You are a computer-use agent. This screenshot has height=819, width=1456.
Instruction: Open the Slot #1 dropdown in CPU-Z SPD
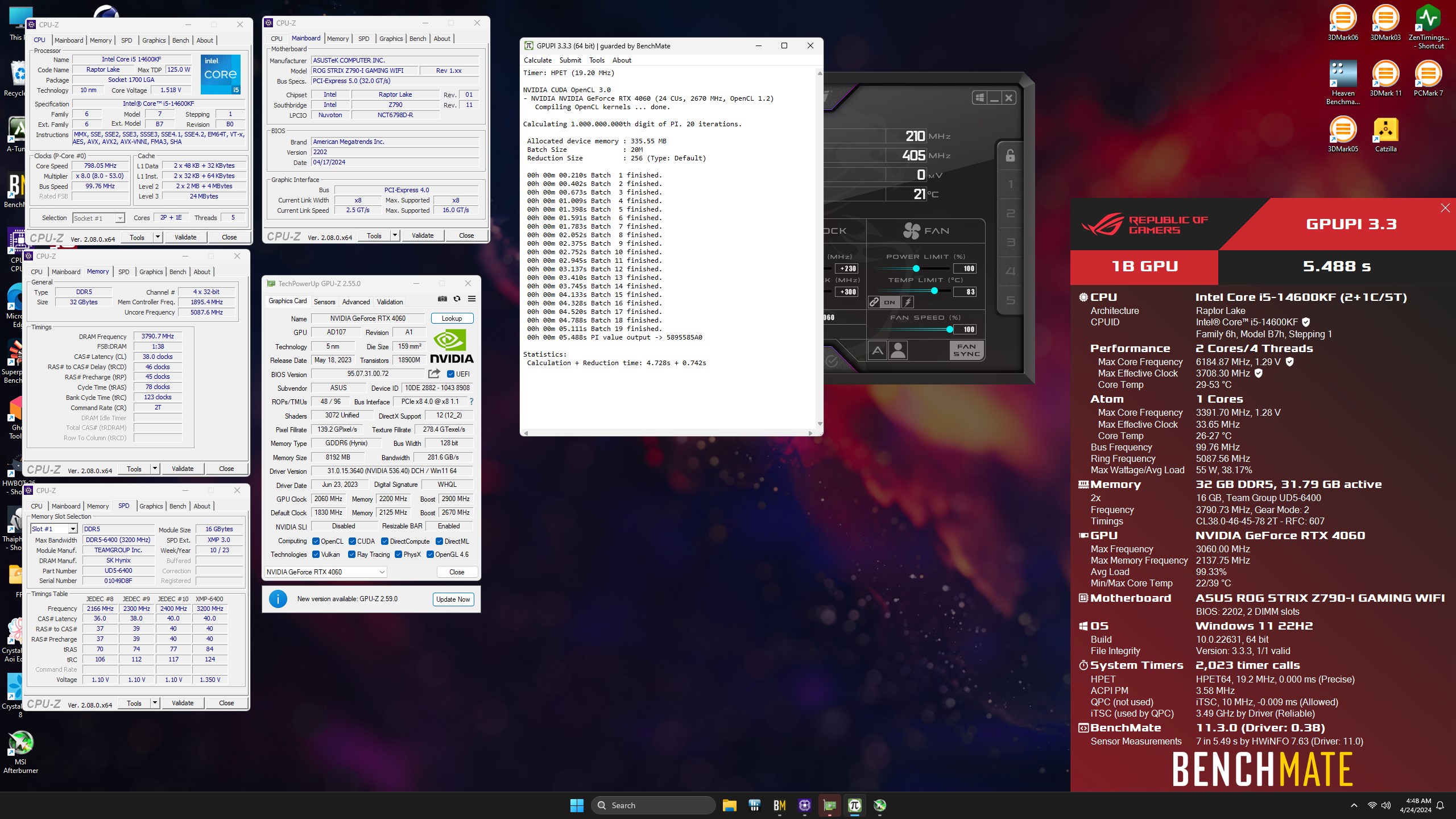pyautogui.click(x=53, y=529)
